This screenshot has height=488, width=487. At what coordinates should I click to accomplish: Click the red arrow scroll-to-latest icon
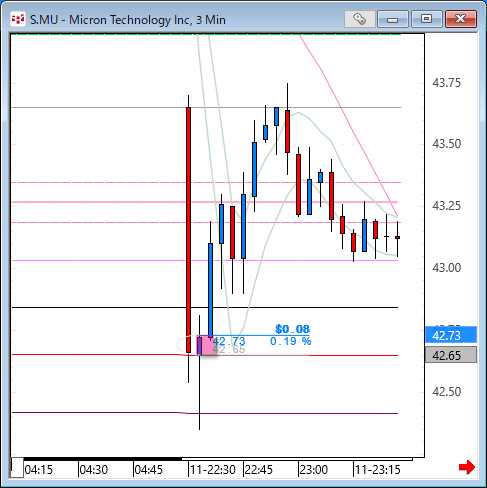(467, 467)
